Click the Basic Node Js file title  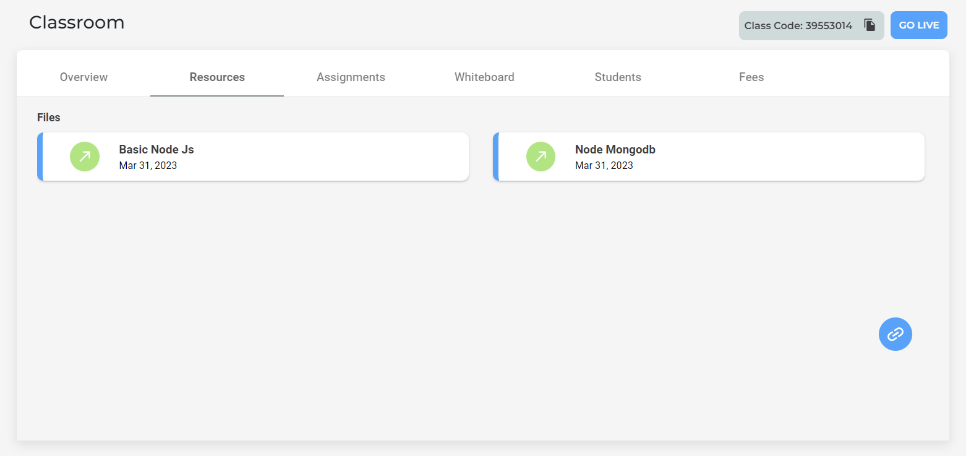click(156, 149)
